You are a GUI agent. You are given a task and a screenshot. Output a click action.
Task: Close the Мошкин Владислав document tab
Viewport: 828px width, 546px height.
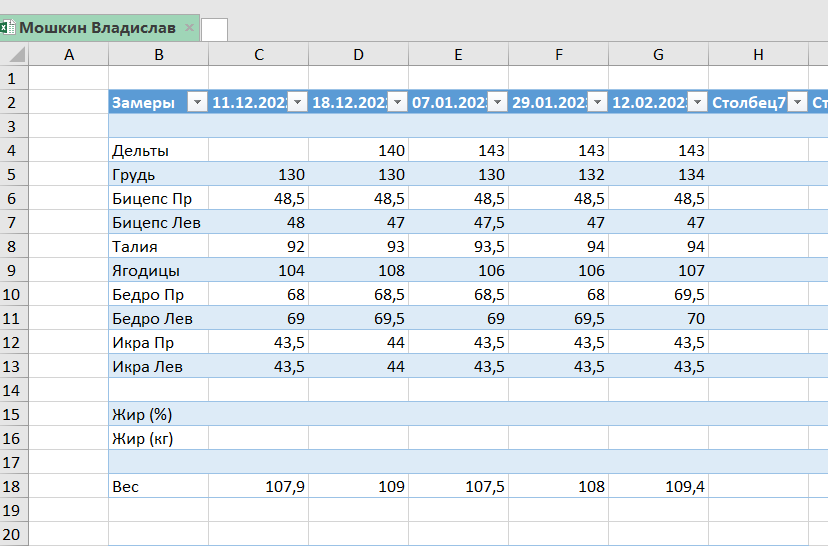click(x=189, y=28)
